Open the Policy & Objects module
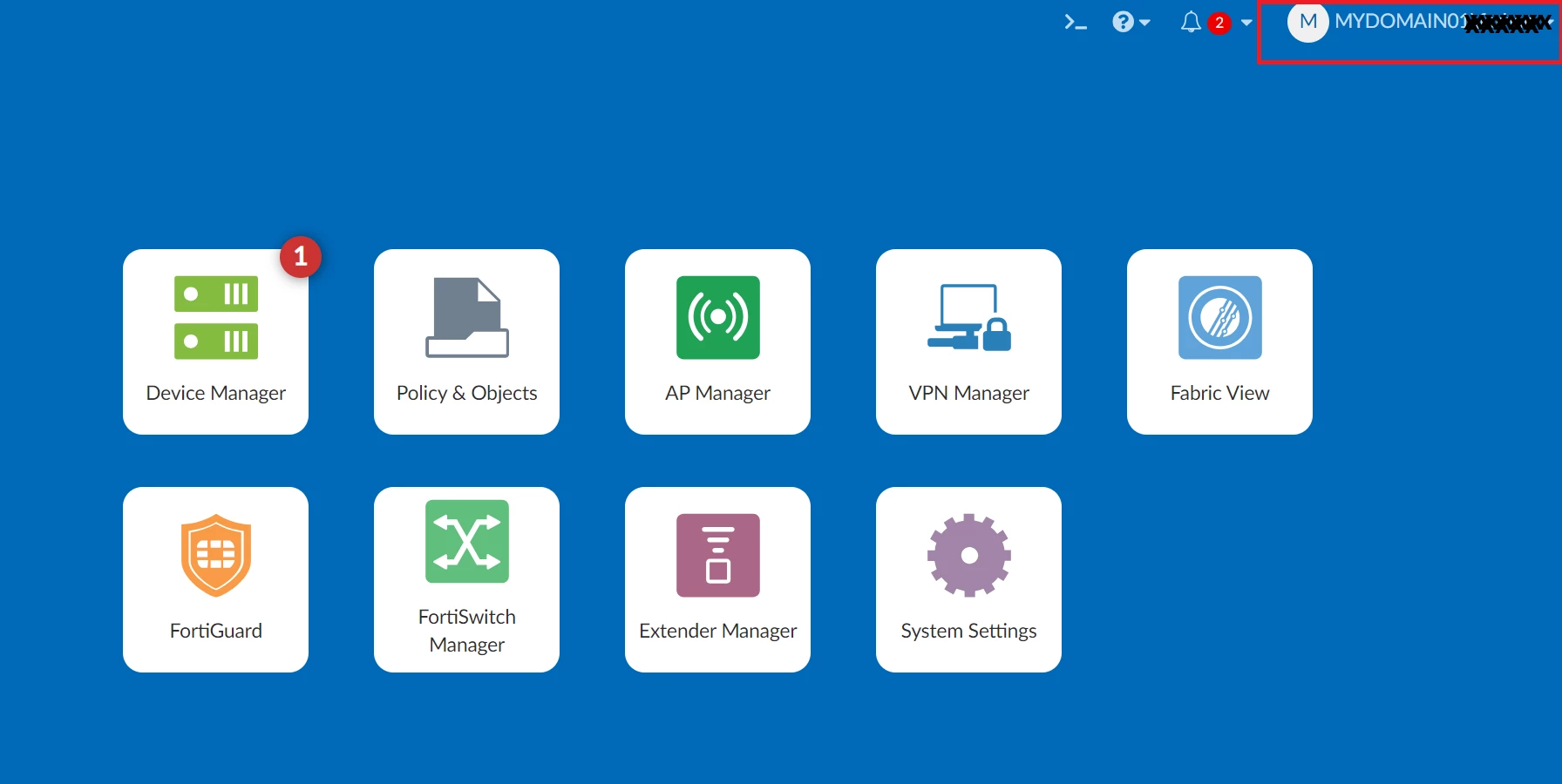1562x784 pixels. click(x=466, y=341)
